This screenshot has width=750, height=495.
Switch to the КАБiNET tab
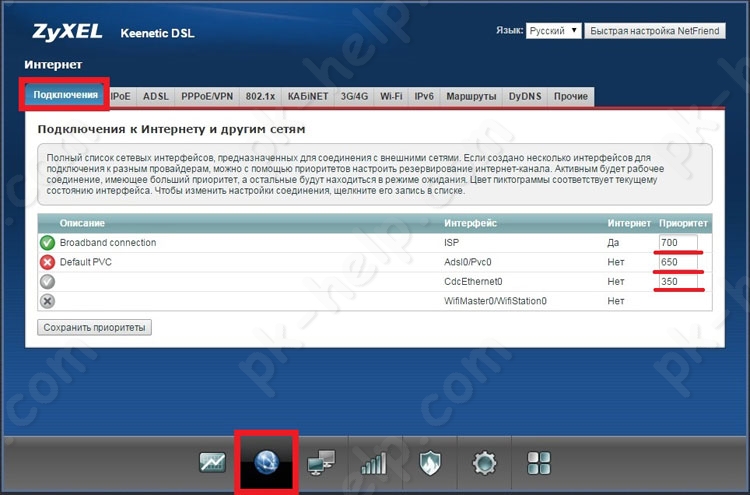pos(308,97)
